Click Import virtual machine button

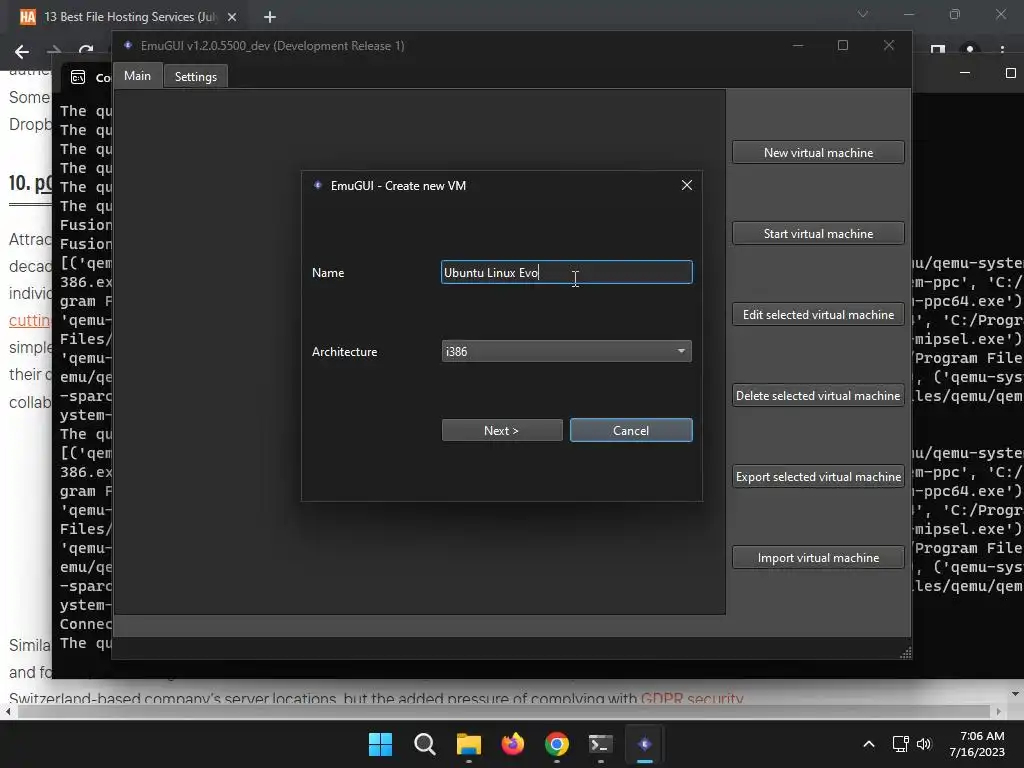(818, 557)
